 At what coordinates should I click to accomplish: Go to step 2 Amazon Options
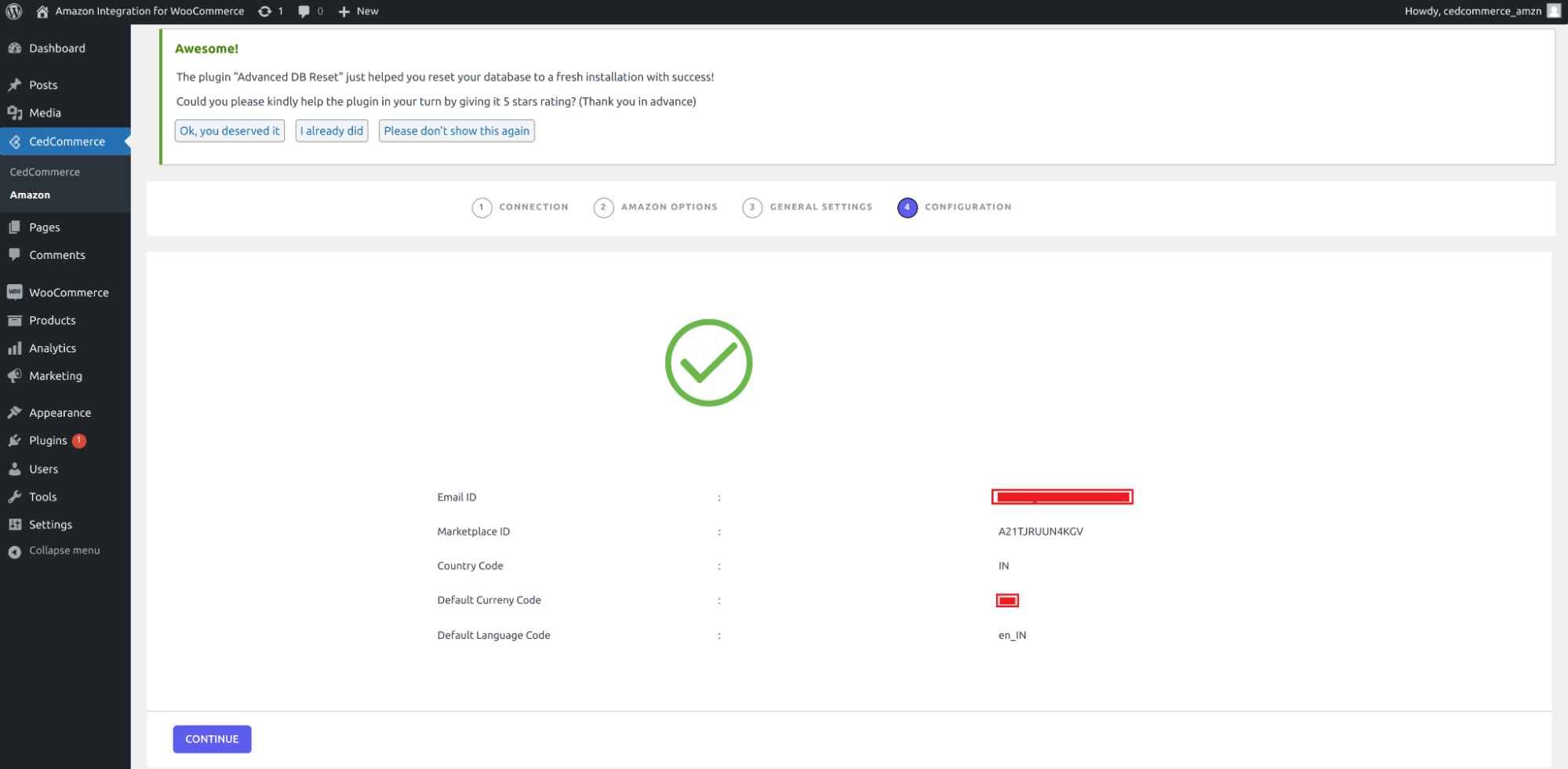tap(656, 207)
